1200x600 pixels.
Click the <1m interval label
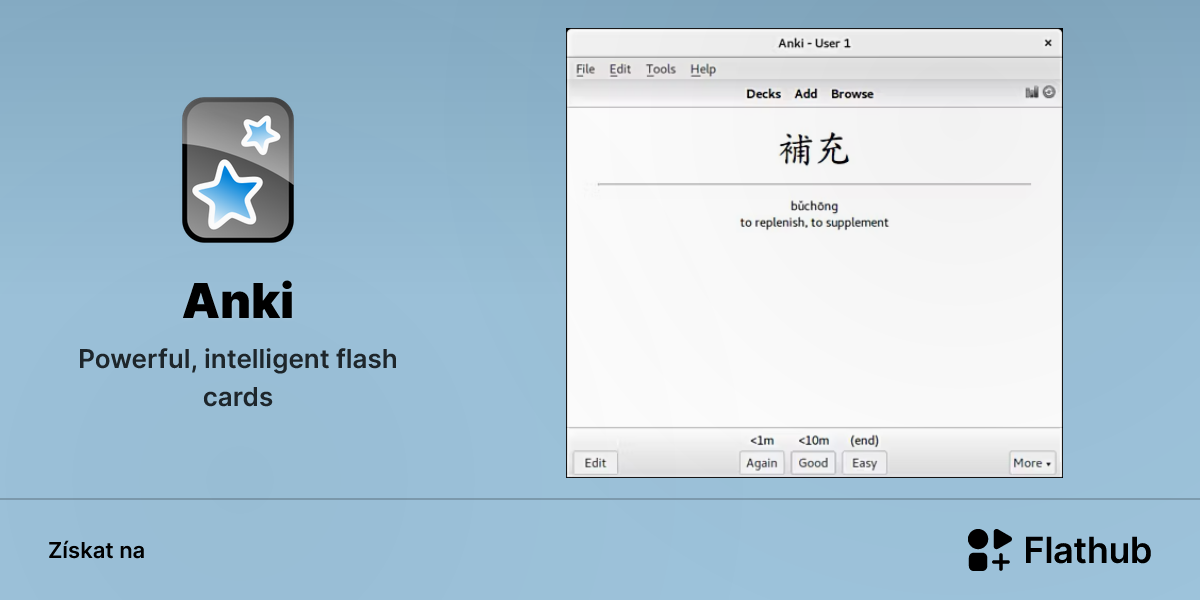[762, 441]
